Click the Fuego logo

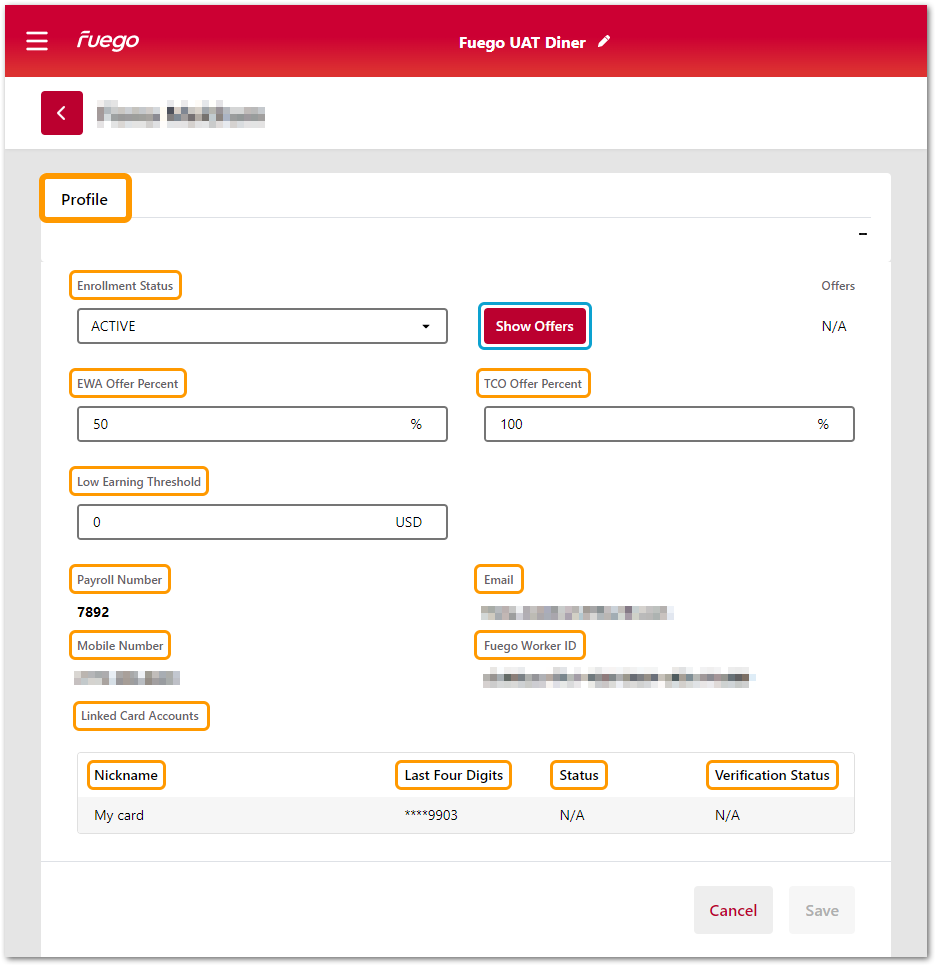tap(108, 41)
